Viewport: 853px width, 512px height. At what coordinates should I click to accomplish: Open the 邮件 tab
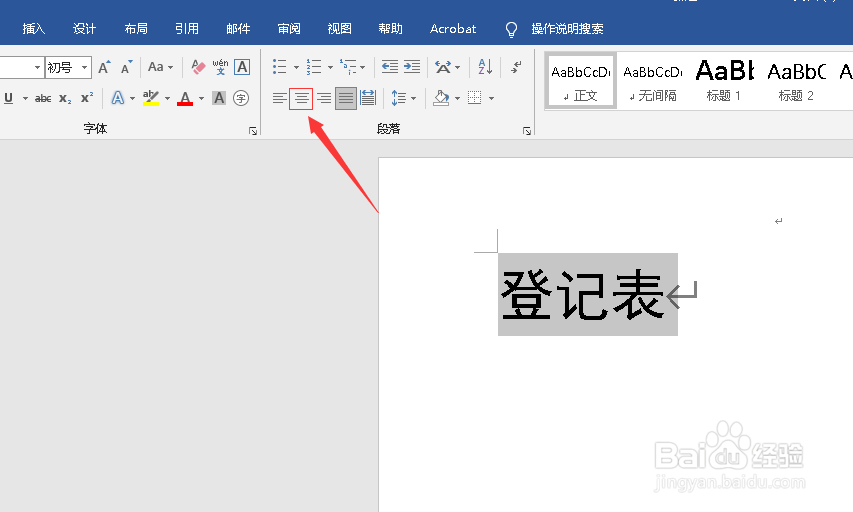coord(238,29)
